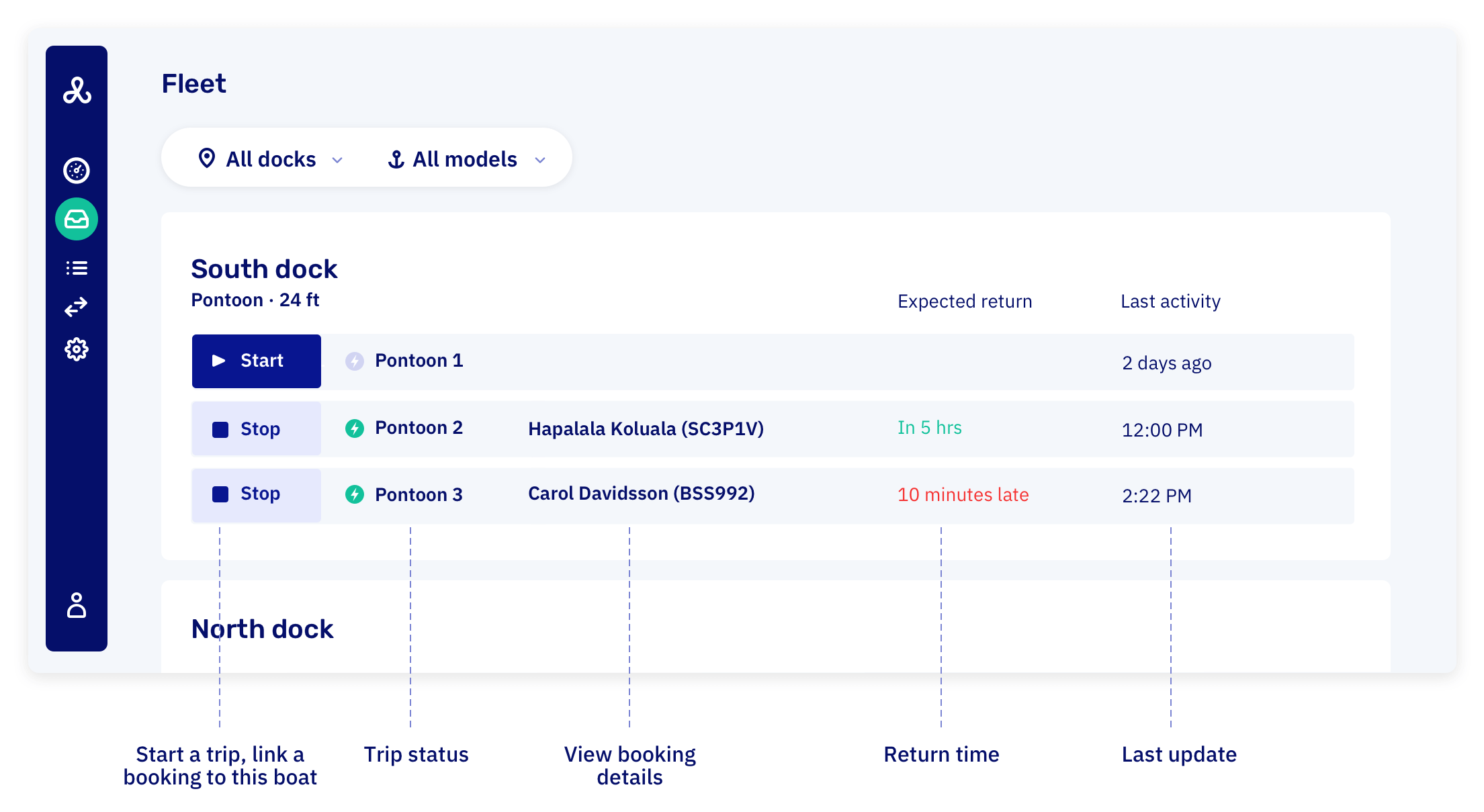Image resolution: width=1484 pixels, height=812 pixels.
Task: Click the grey status icon next to Pontoon 1
Action: coord(354,361)
